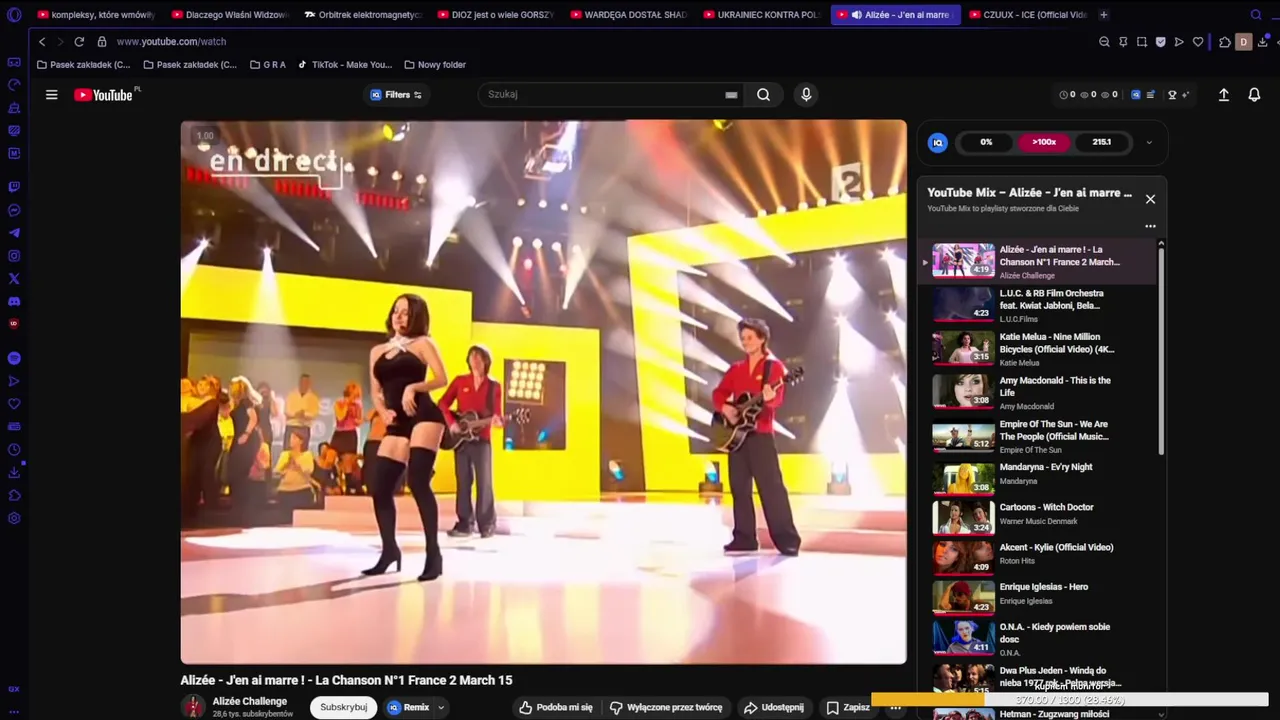This screenshot has height=720, width=1280.
Task: Open sidebar settings gear icon
Action: click(14, 518)
